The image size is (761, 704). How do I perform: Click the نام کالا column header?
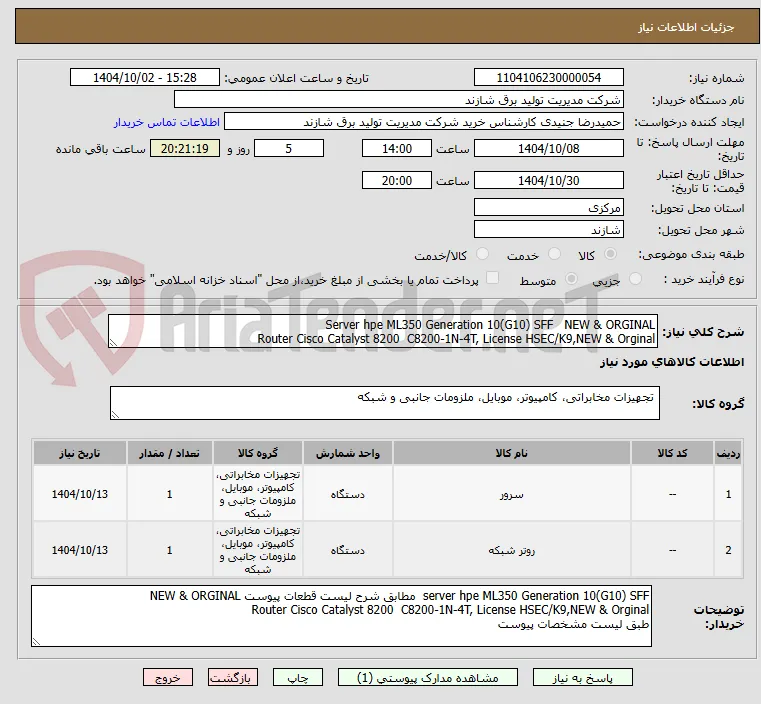512,453
